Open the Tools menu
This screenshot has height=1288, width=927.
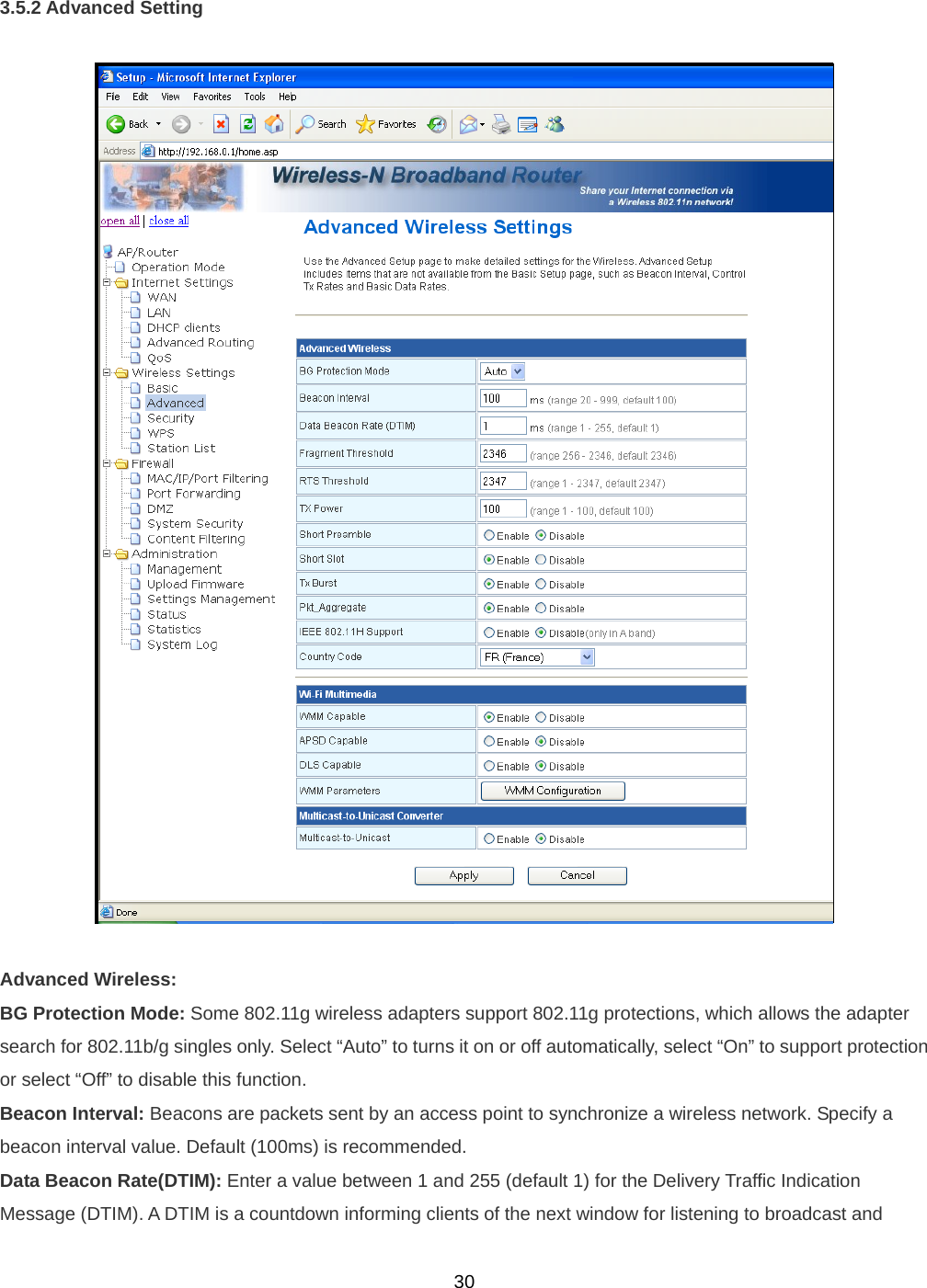coord(256,97)
